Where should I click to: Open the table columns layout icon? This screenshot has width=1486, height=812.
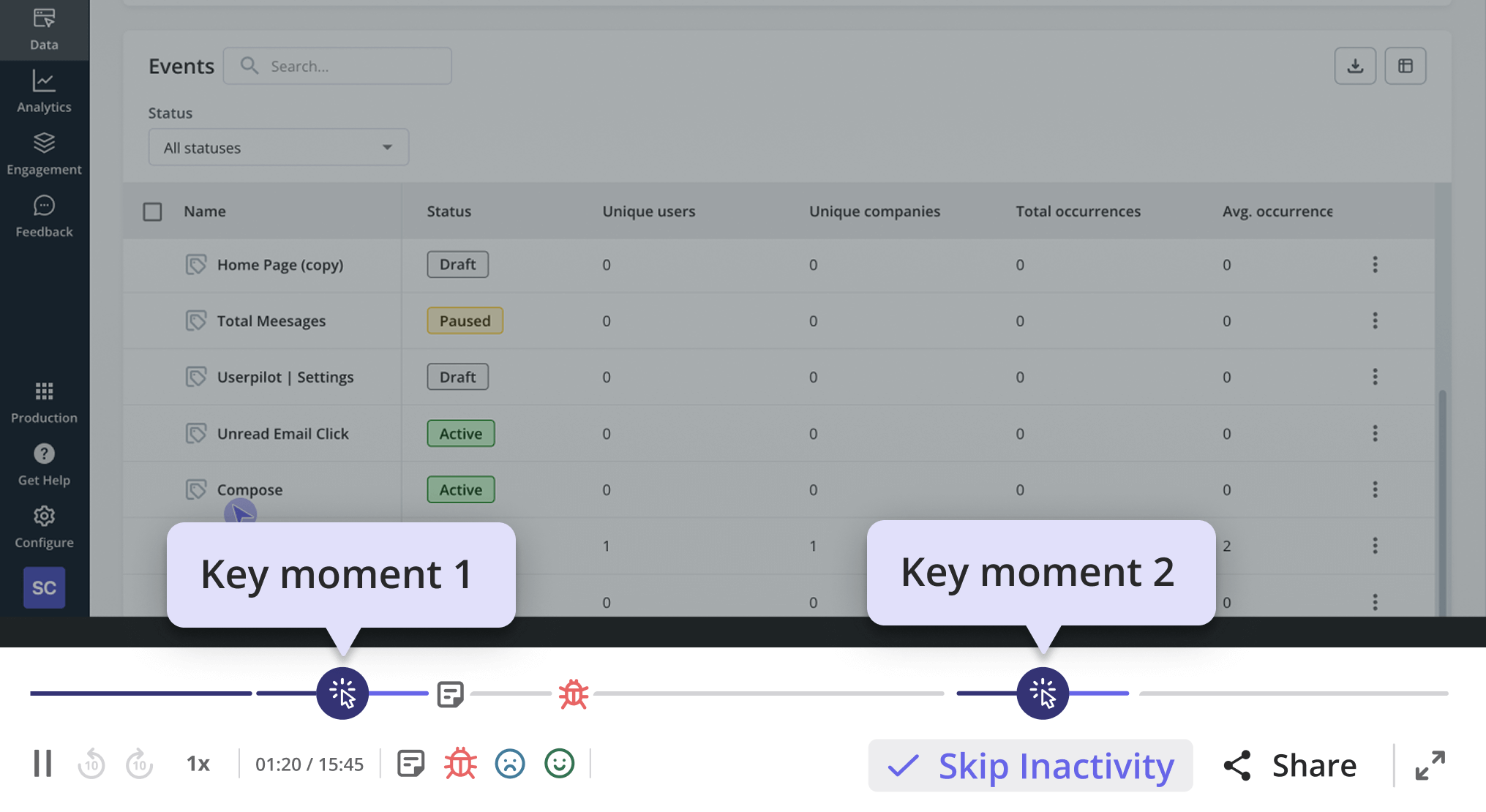click(1405, 66)
